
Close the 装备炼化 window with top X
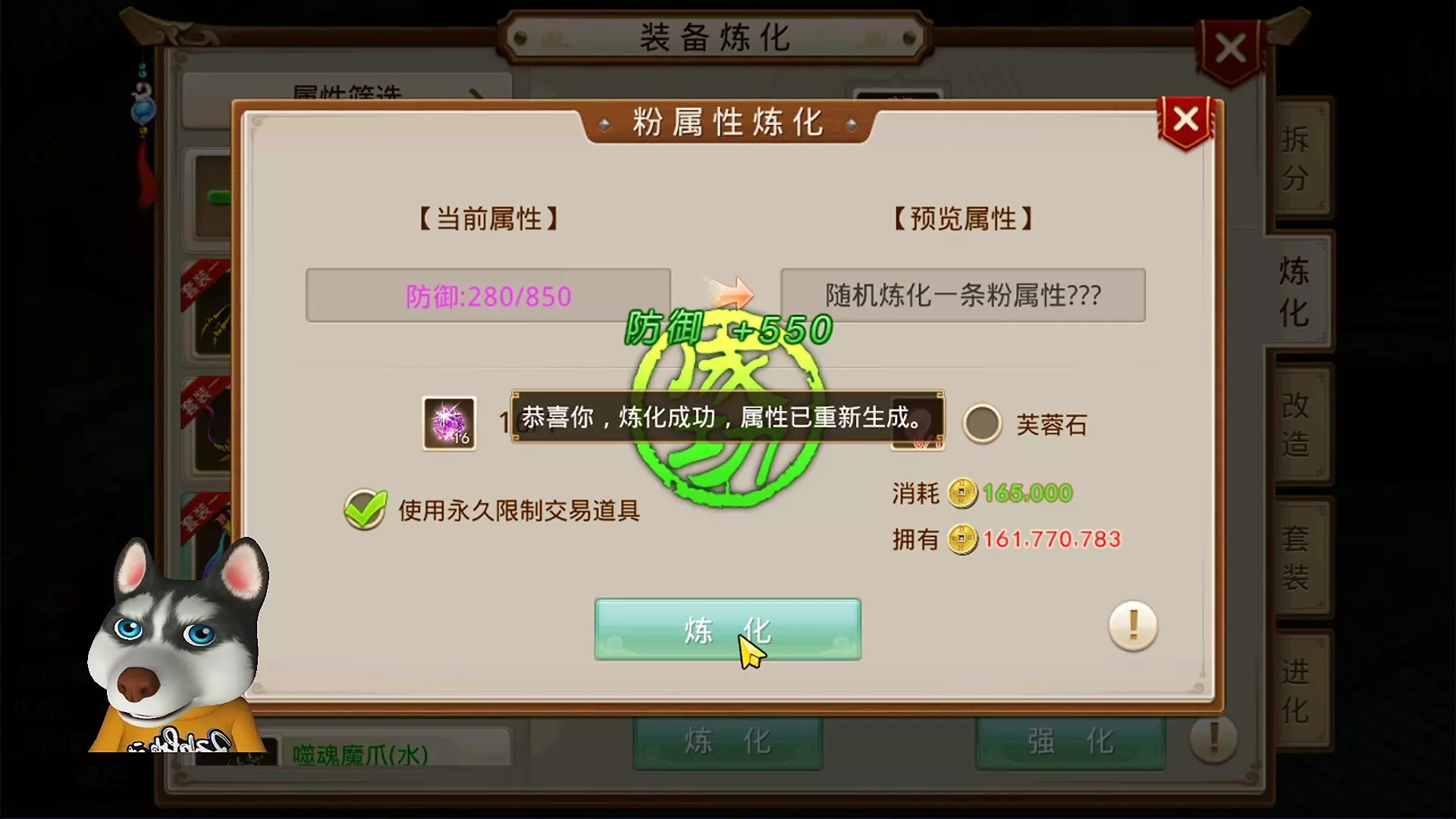click(1230, 49)
